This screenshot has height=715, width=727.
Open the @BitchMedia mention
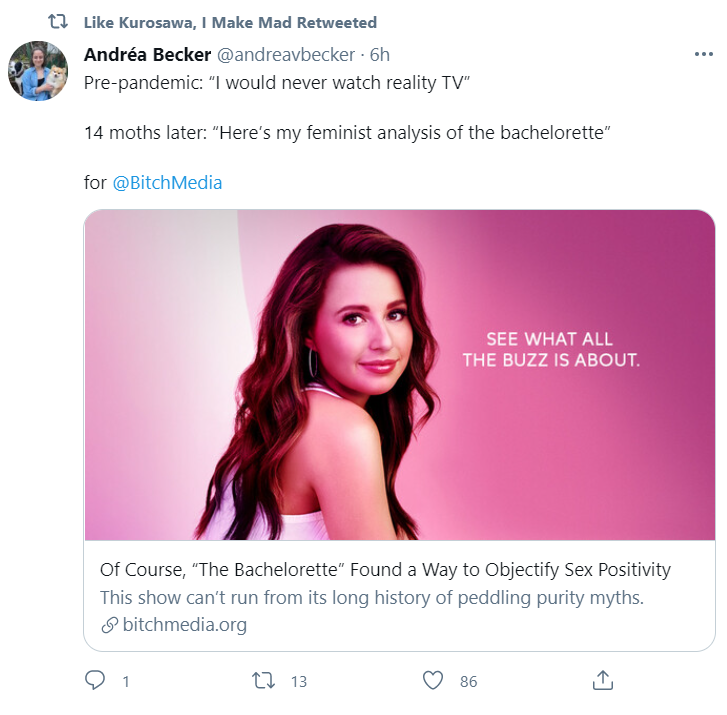(x=167, y=182)
